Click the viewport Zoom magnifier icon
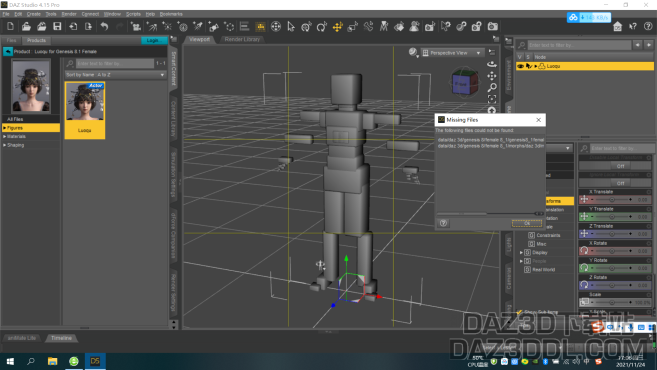Screen dimensions: 657x370 tap(492, 87)
